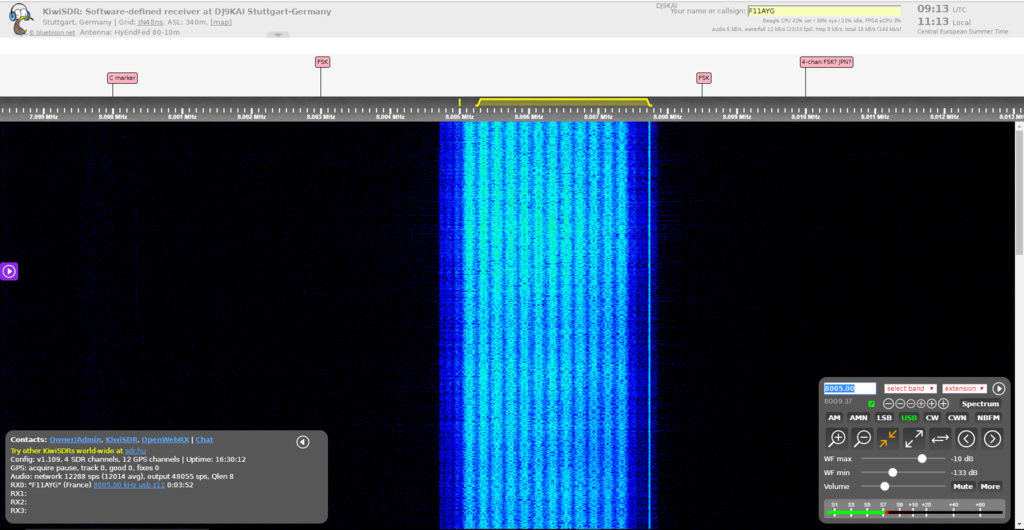Screen dimensions: 1024x530
Task: Click the JN48ns grid locator link
Action: pyautogui.click(x=151, y=22)
